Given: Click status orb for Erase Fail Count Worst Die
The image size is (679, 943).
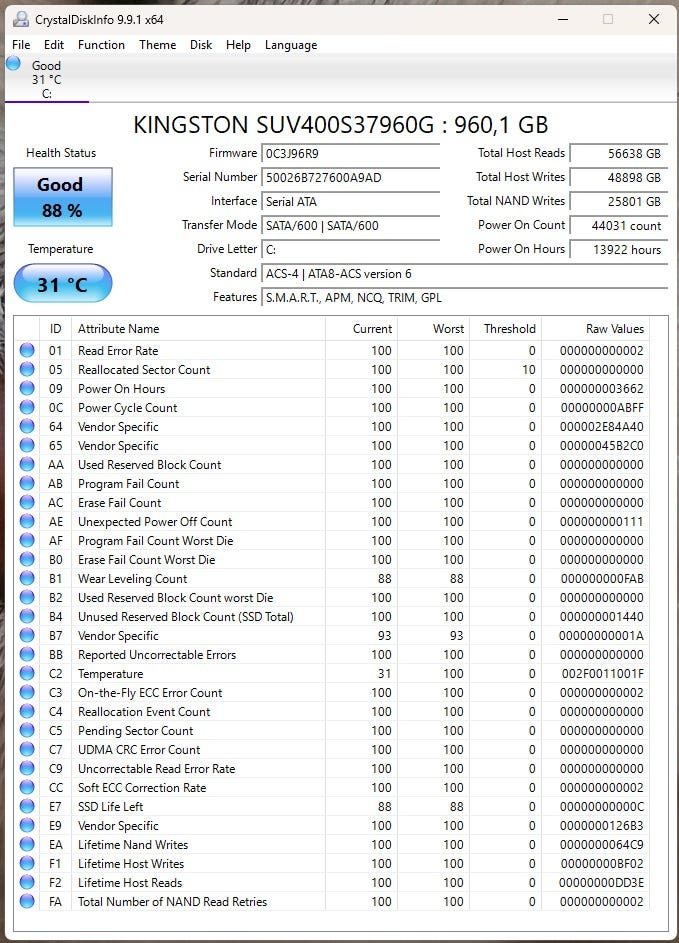Looking at the screenshot, I should point(27,559).
